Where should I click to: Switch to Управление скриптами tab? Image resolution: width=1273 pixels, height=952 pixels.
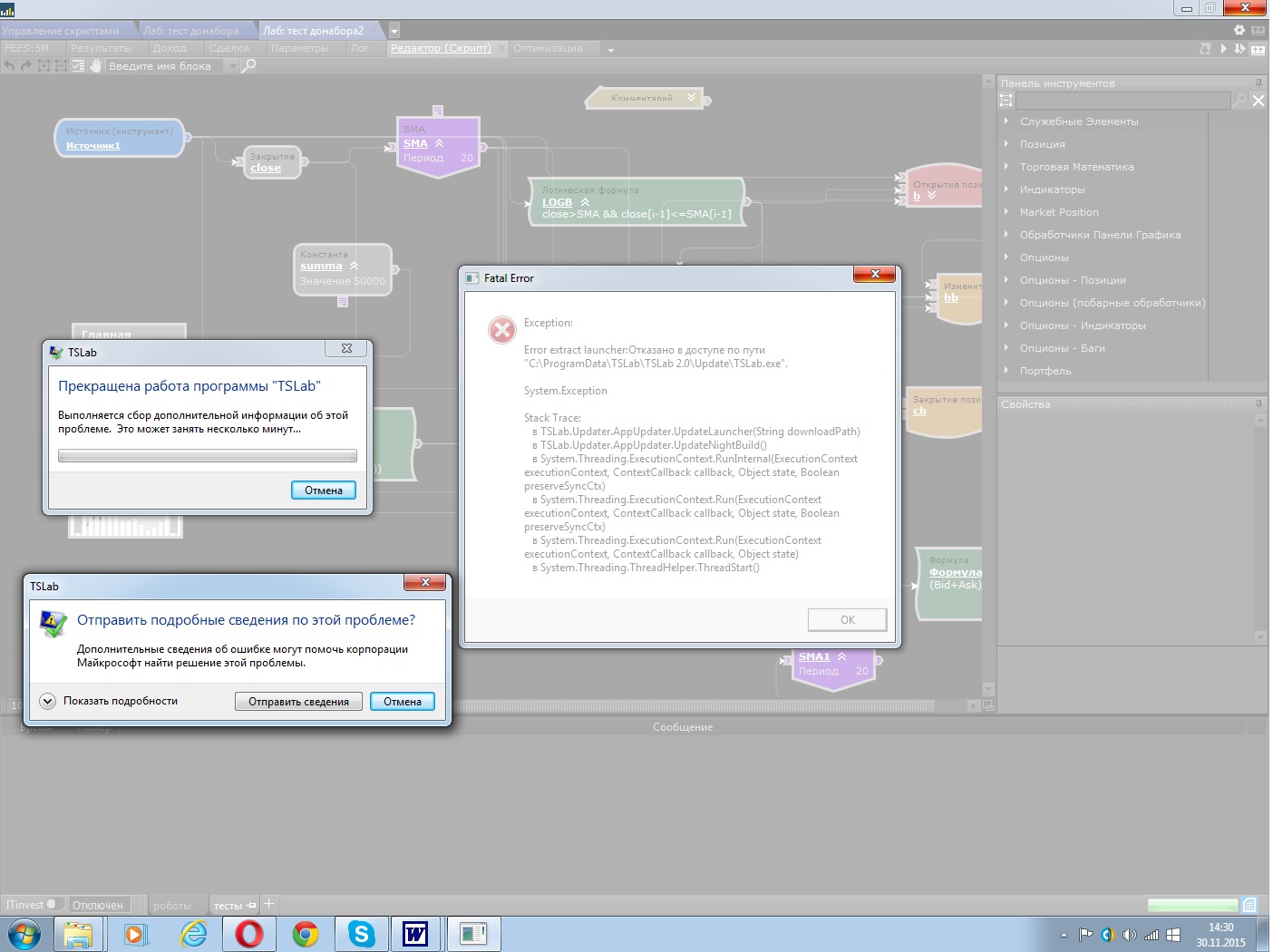61,31
